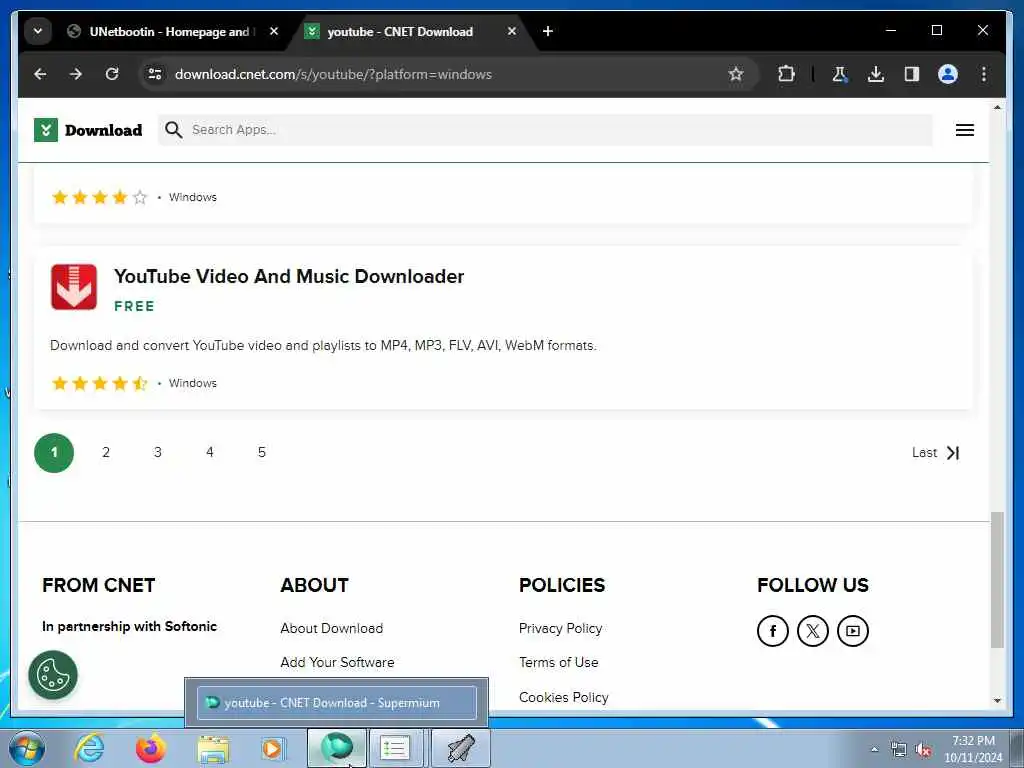Click the Supermium taskbar button

point(337,748)
